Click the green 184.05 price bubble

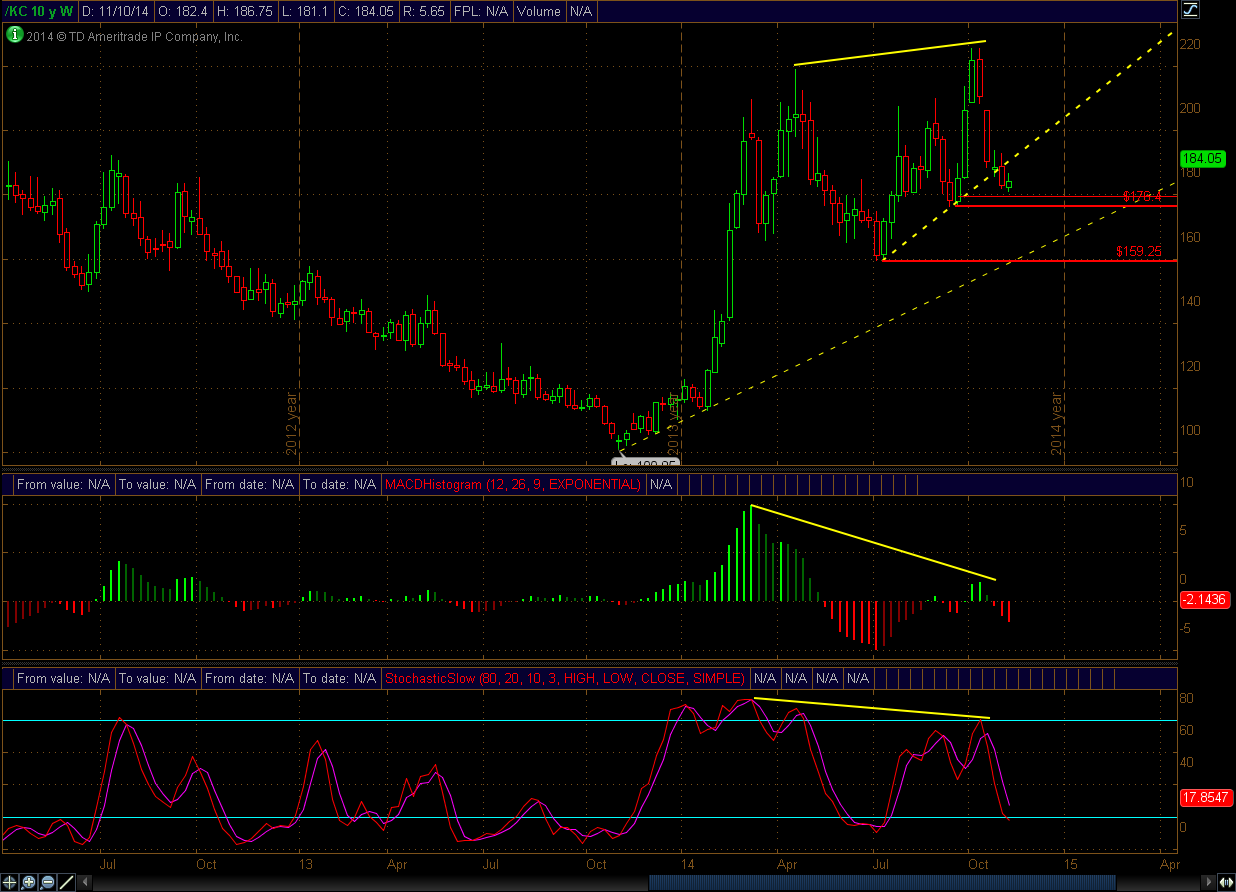(x=1202, y=158)
